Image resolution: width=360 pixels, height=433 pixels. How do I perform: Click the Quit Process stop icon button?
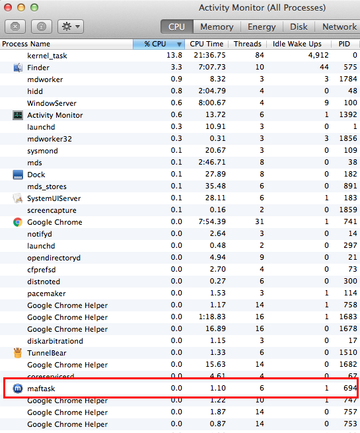point(15,26)
